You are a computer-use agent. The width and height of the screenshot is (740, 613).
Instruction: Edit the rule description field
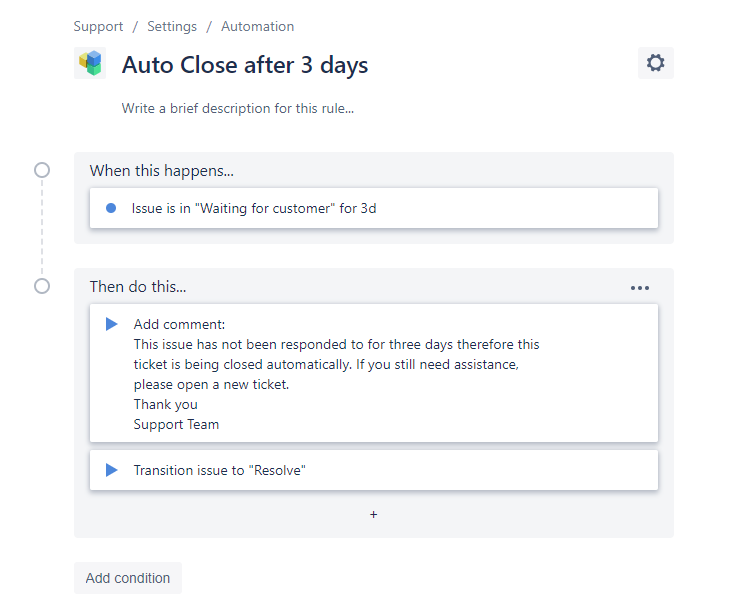pos(238,109)
